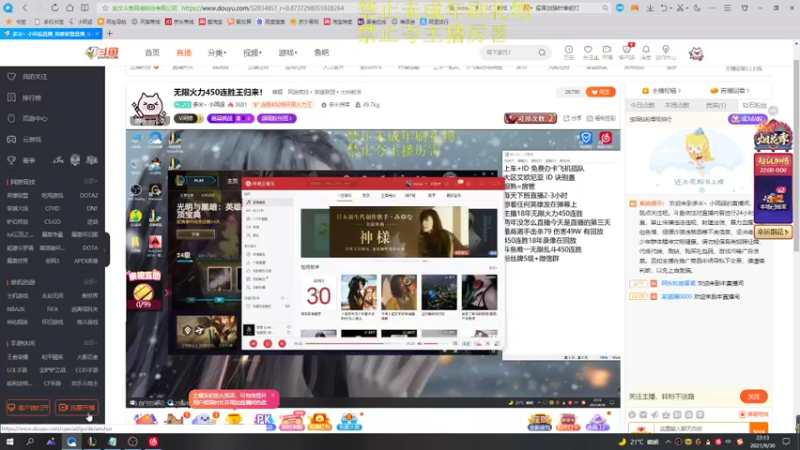Open Windows taskbar search icon
The image size is (800, 450).
(30, 442)
